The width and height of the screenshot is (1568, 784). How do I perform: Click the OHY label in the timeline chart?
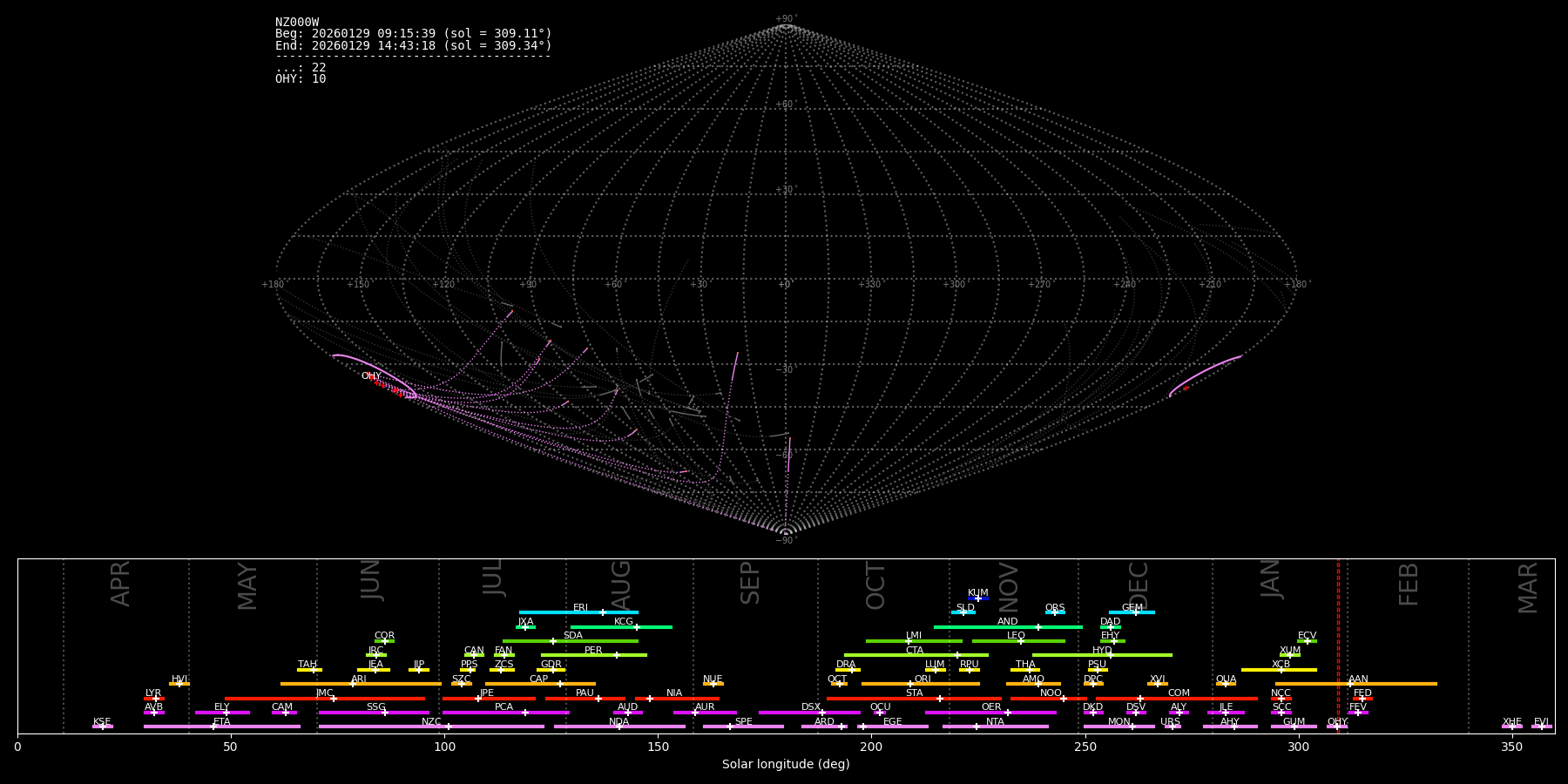coord(1337,722)
